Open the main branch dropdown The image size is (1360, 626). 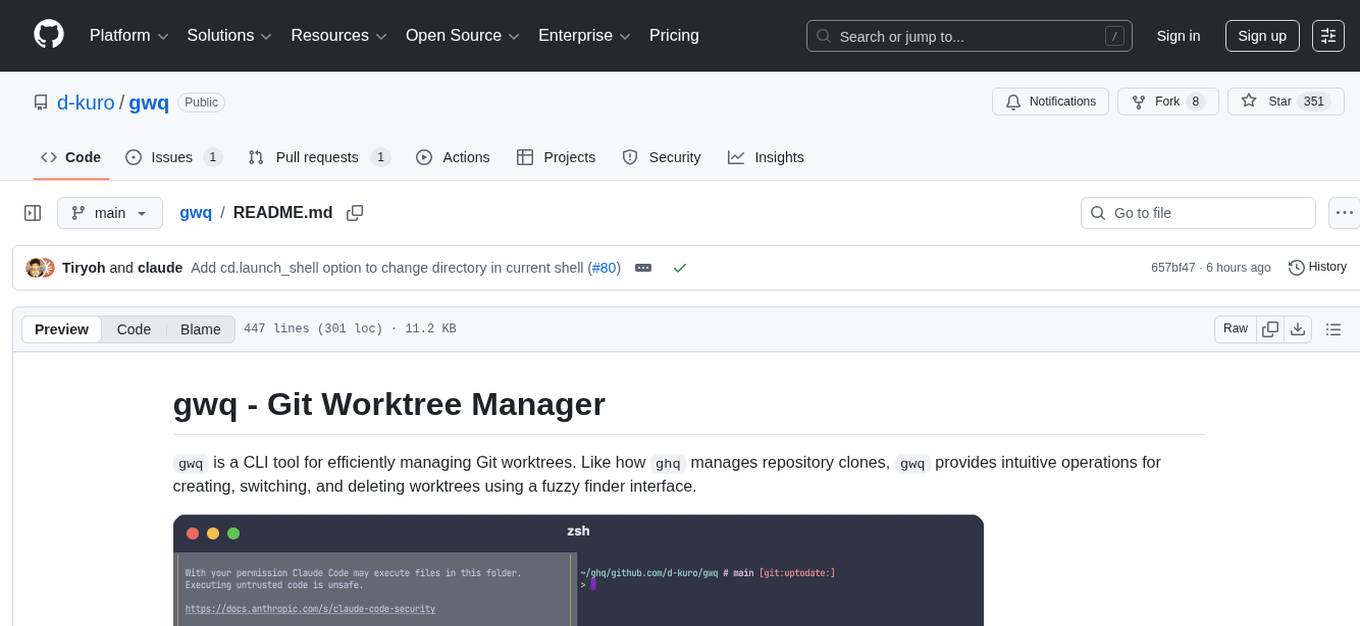click(x=110, y=212)
